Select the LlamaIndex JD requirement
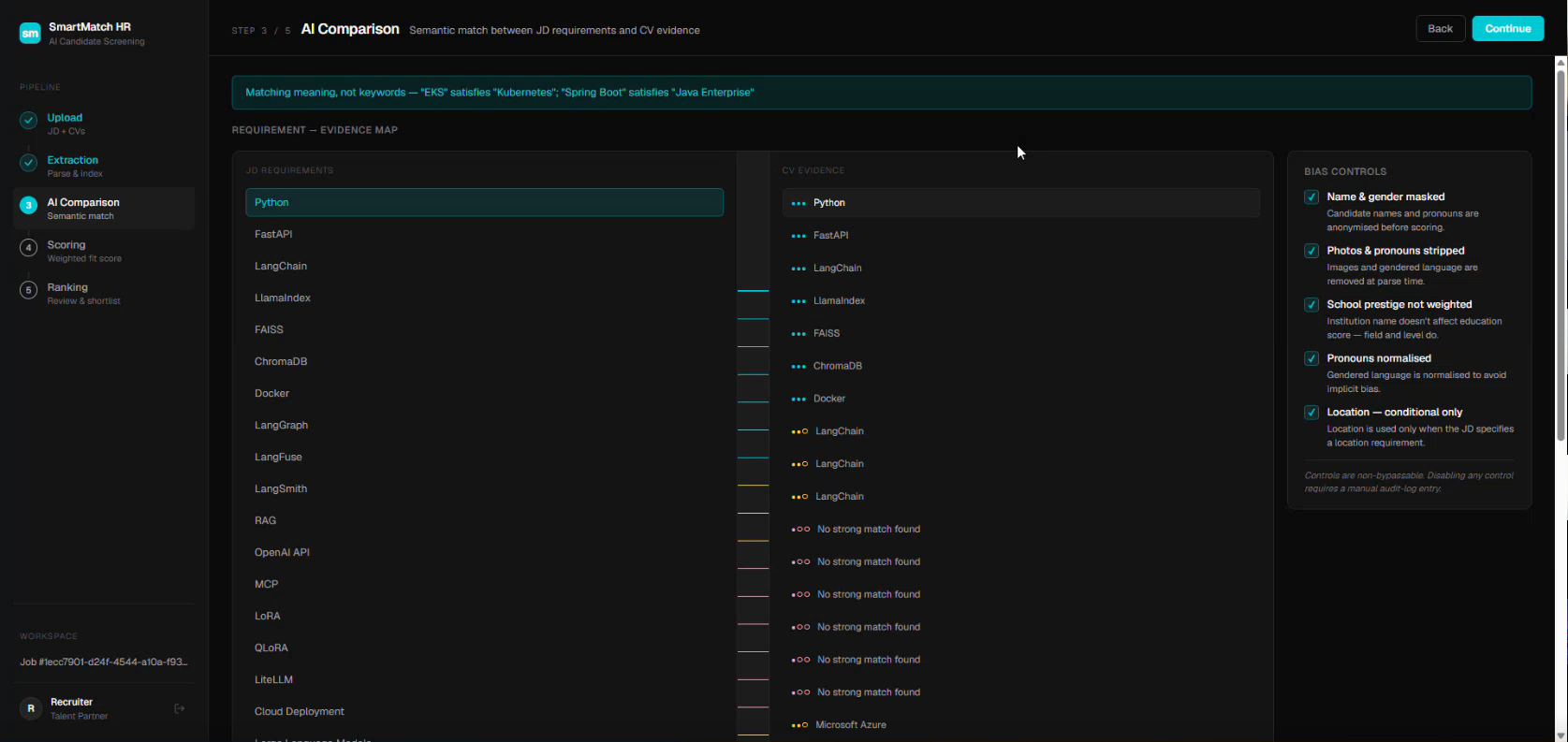 tap(484, 298)
